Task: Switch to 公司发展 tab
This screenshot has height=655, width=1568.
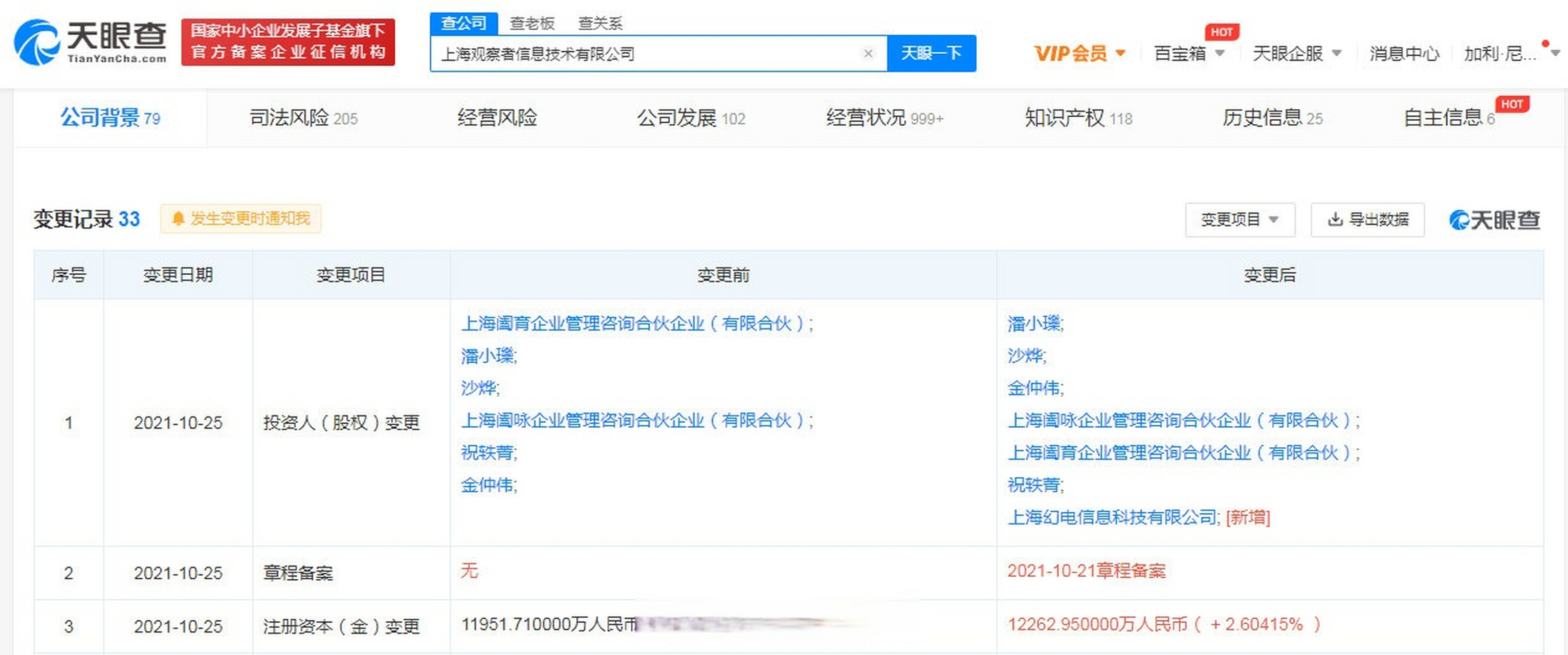Action: tap(691, 118)
